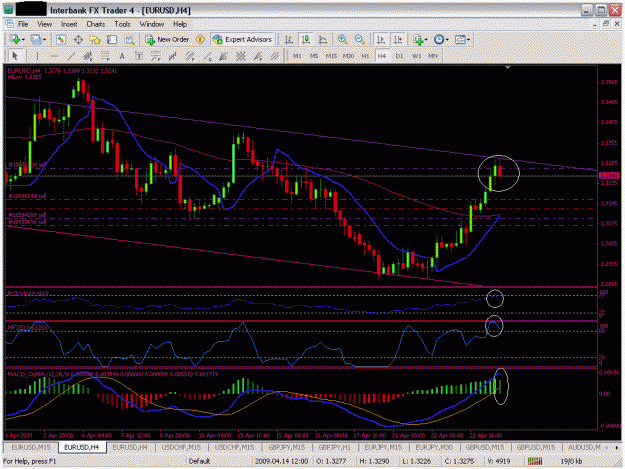Toggle chart Auto Scroll
This screenshot has height=469, width=625.
coord(381,39)
